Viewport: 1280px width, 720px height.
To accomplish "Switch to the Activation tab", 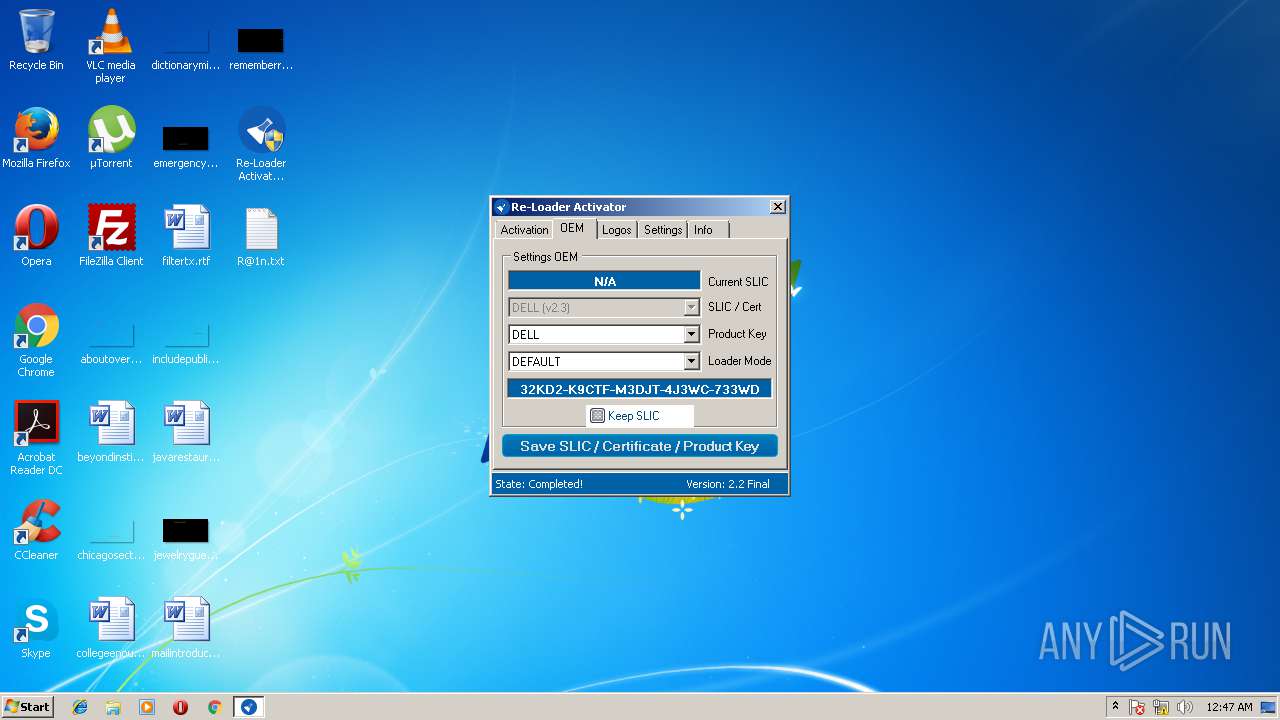I will click(x=524, y=230).
